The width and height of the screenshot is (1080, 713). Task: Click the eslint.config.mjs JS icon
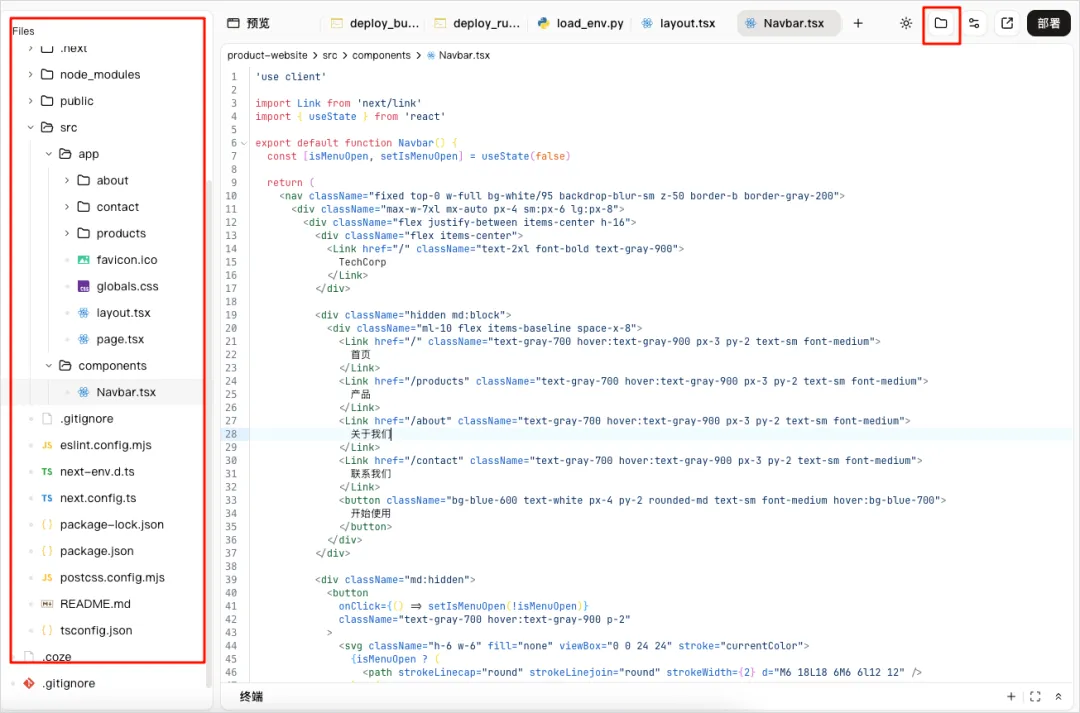pos(47,445)
